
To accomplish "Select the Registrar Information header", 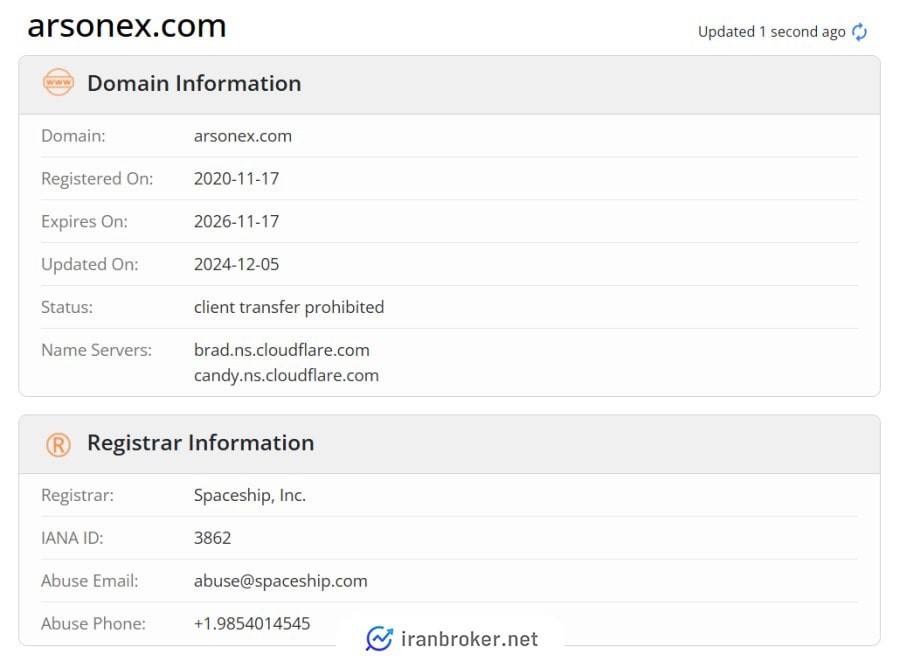I will [200, 443].
